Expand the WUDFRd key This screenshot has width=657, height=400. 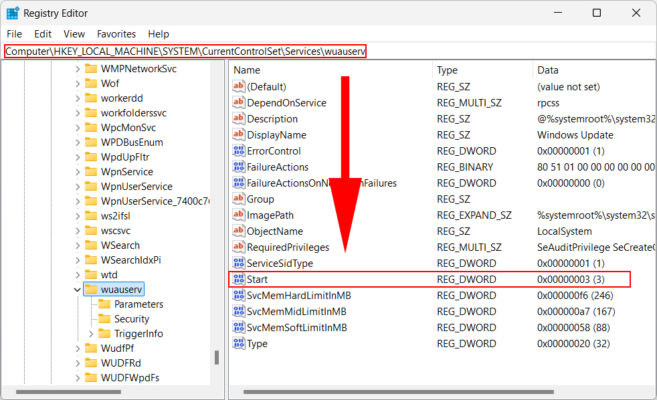click(78, 363)
